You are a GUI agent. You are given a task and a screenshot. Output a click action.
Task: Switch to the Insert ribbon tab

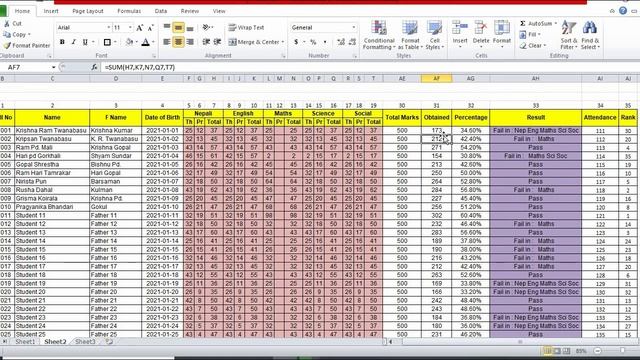(51, 11)
